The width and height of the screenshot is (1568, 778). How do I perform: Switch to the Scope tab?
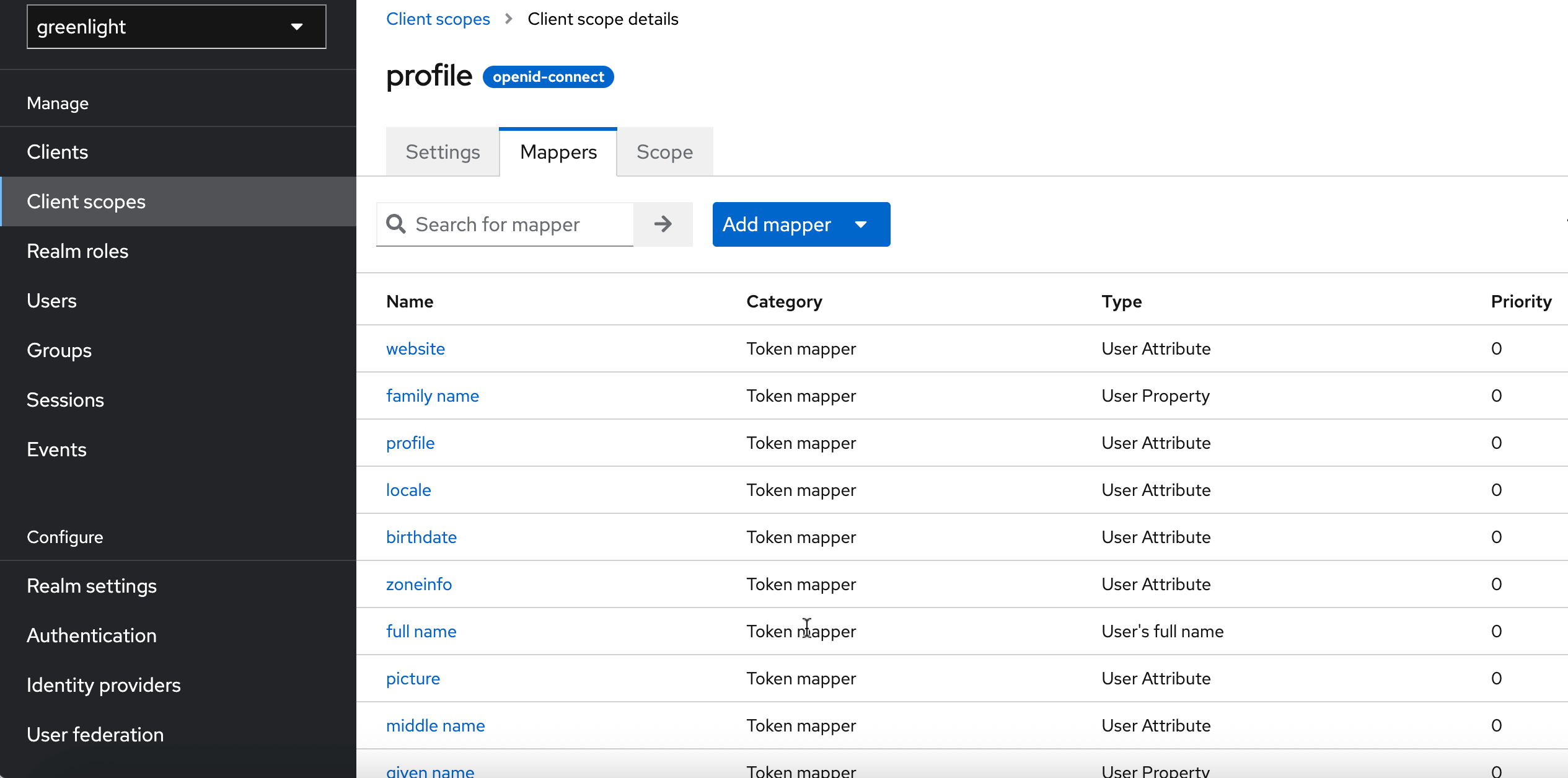[x=664, y=152]
